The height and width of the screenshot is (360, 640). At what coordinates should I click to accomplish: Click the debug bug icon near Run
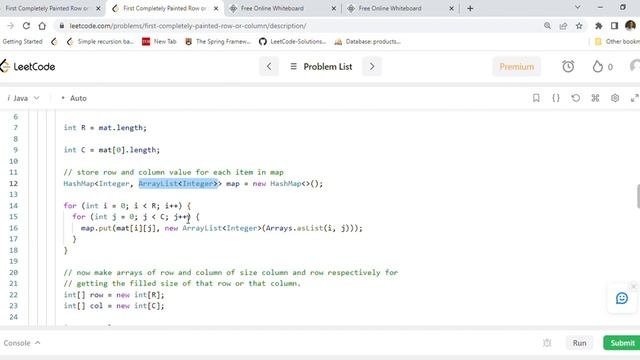coord(547,343)
